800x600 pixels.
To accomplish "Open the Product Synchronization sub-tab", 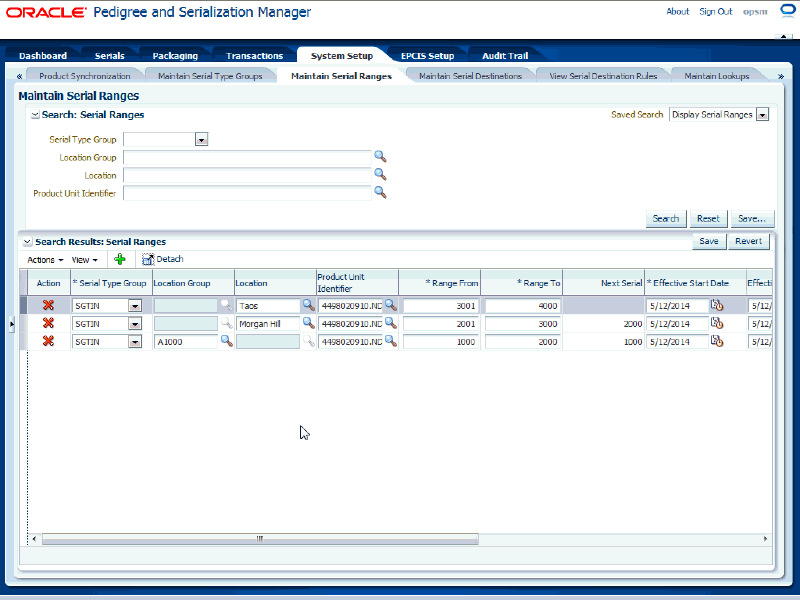I will point(85,76).
